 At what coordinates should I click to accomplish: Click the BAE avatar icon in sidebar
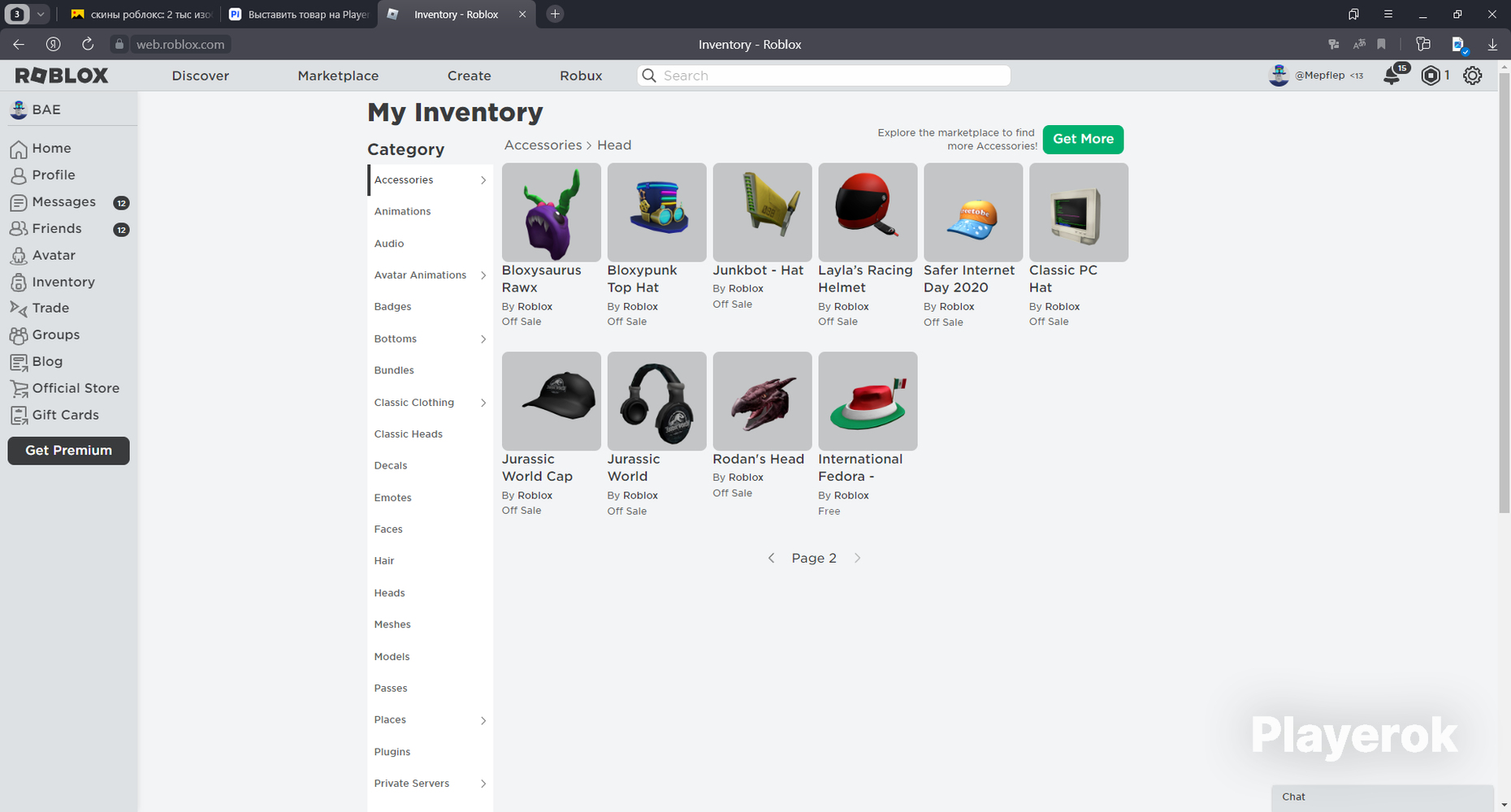pos(19,110)
